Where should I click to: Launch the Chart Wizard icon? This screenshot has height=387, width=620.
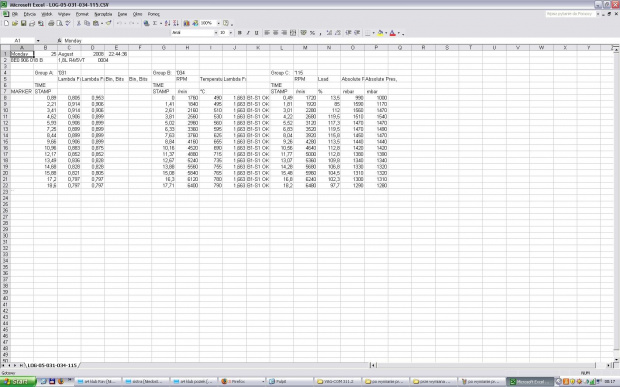(186, 23)
